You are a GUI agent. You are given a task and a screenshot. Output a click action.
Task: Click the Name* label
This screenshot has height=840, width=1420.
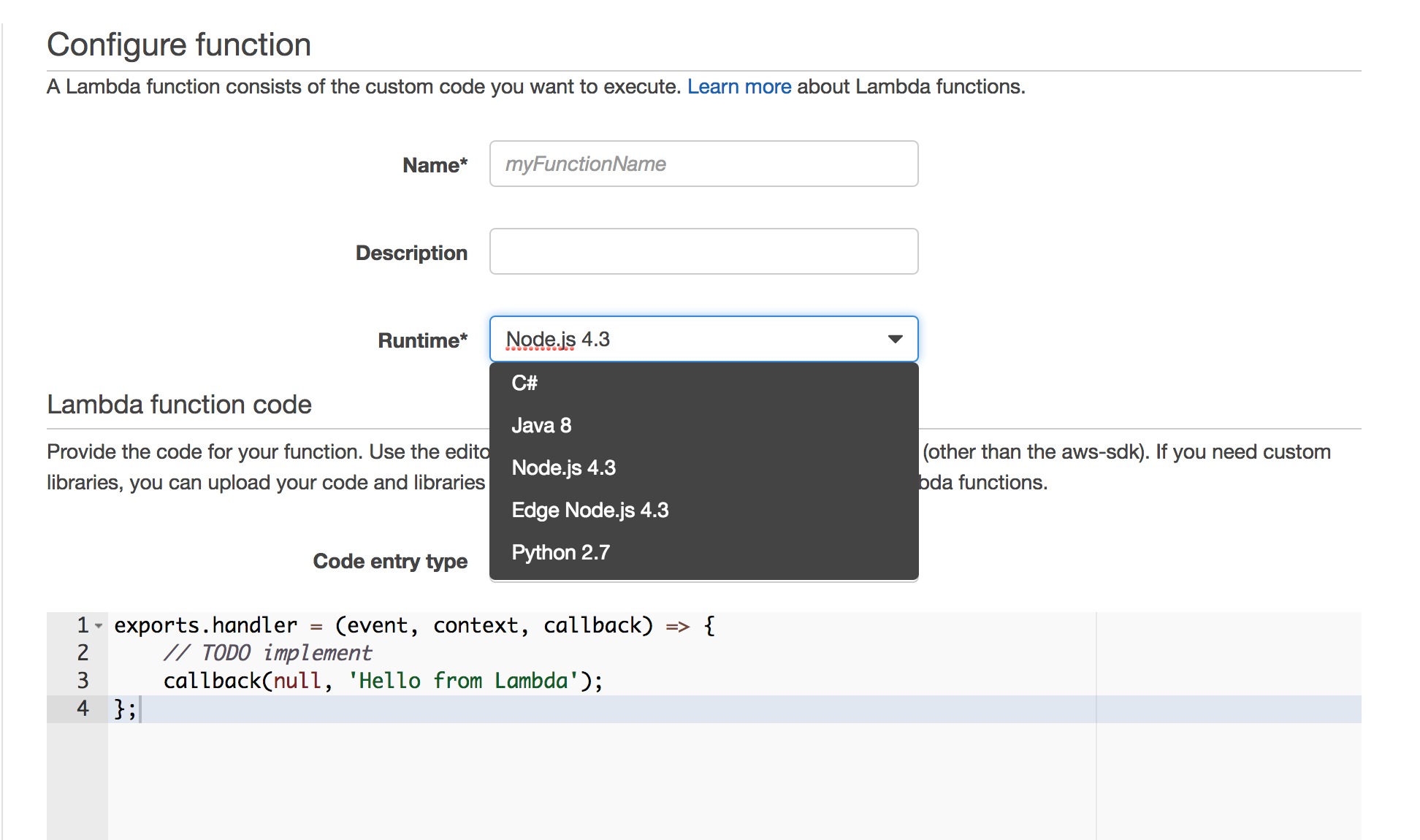[x=435, y=165]
